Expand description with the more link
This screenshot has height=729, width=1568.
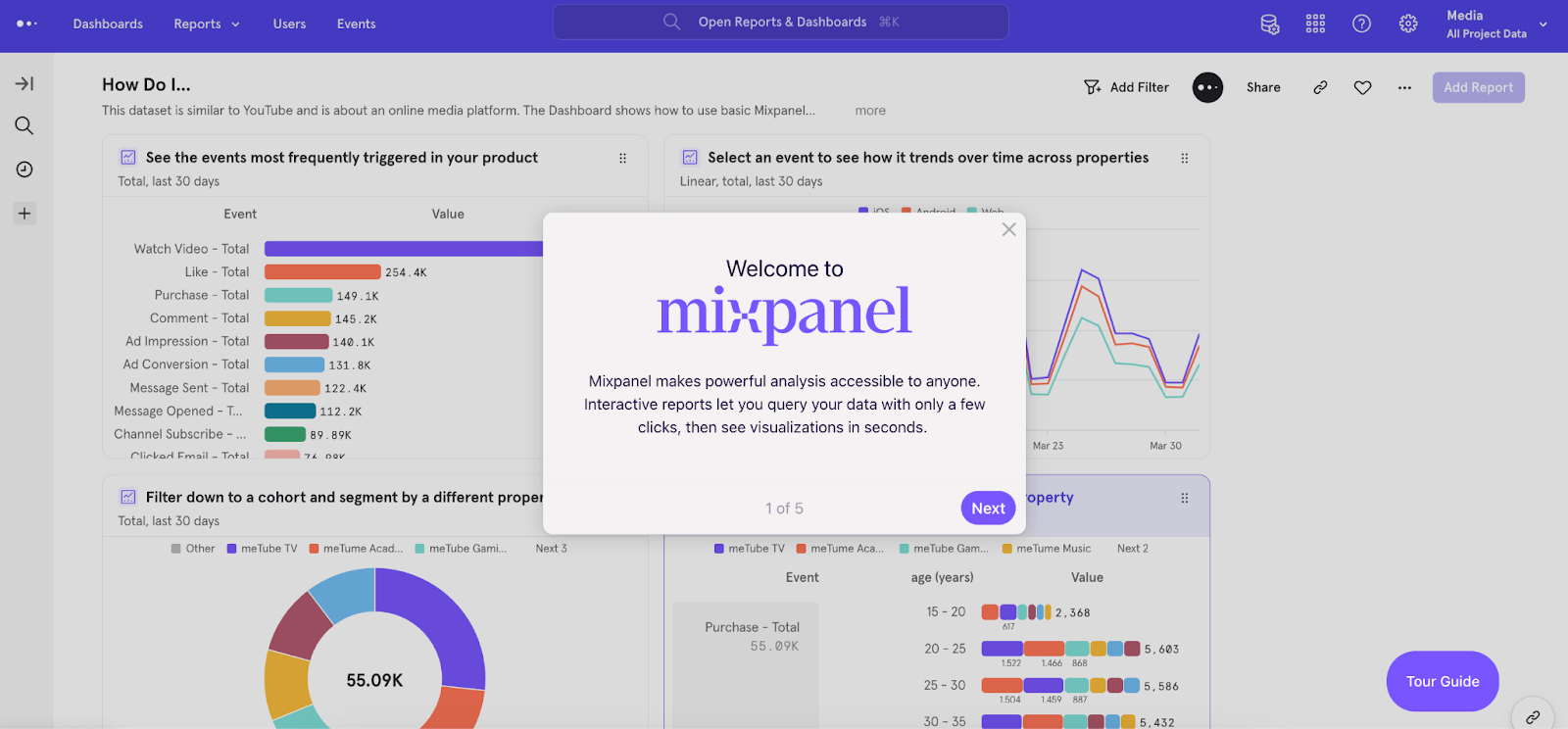point(870,111)
